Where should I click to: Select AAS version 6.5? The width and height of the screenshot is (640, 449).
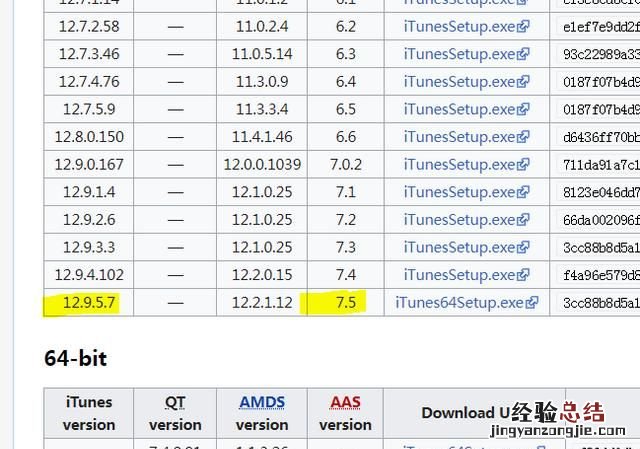[x=346, y=109]
